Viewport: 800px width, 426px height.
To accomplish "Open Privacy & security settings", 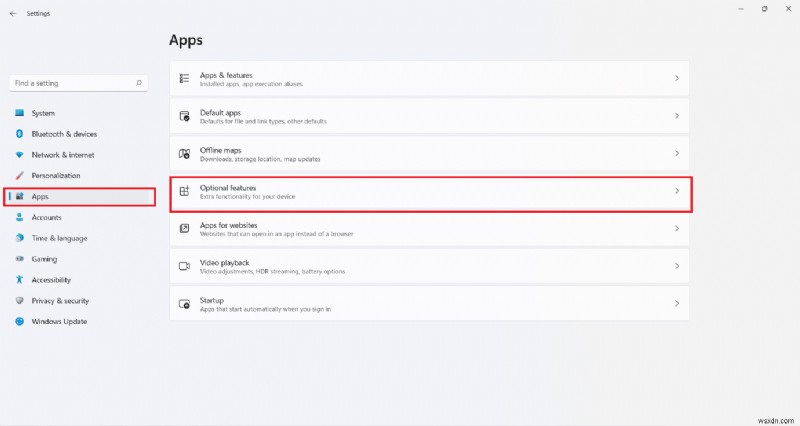I will click(x=60, y=300).
